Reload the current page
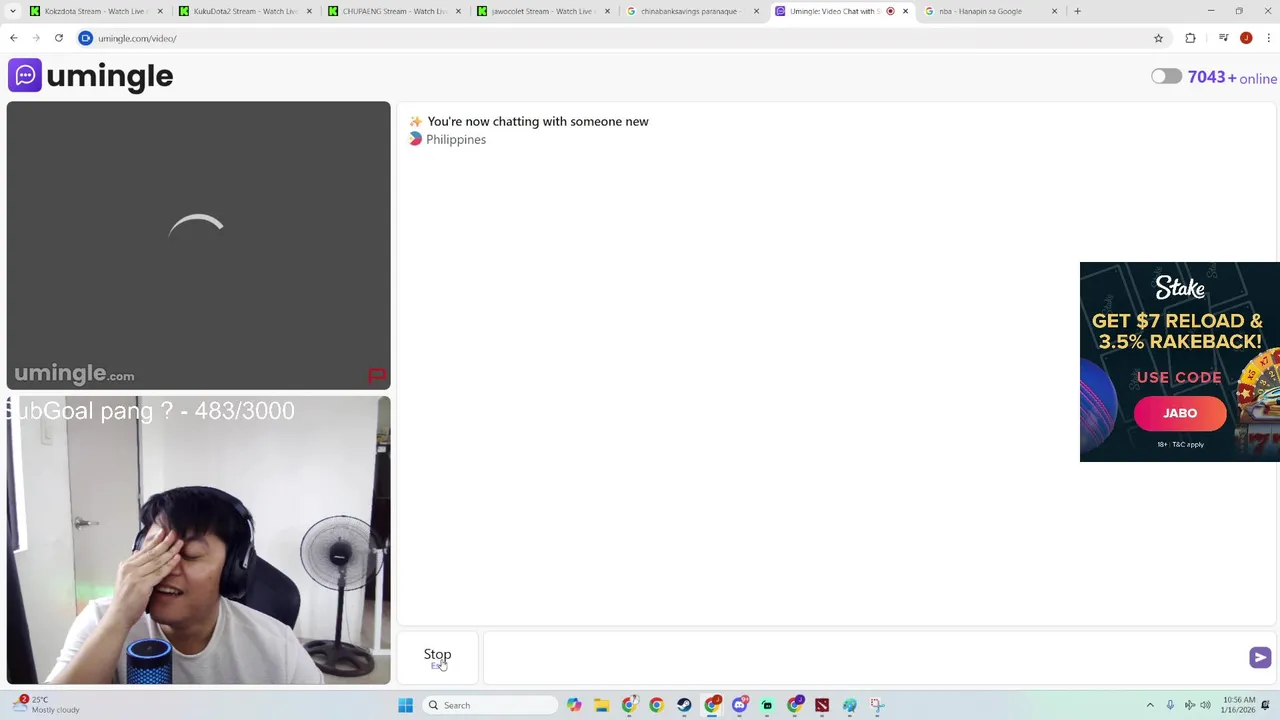 [x=59, y=38]
